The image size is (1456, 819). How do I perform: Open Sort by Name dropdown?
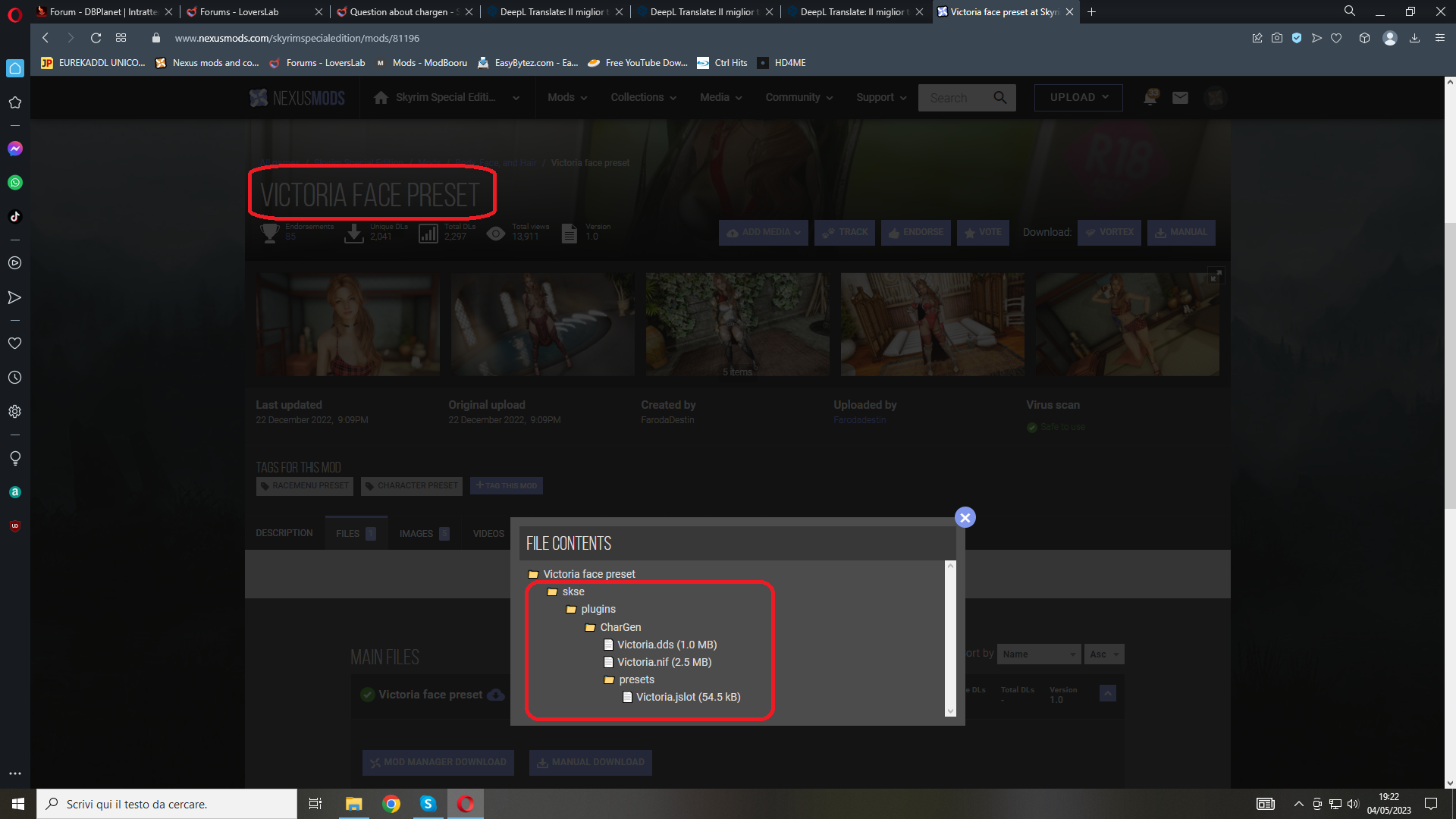[x=1039, y=654]
